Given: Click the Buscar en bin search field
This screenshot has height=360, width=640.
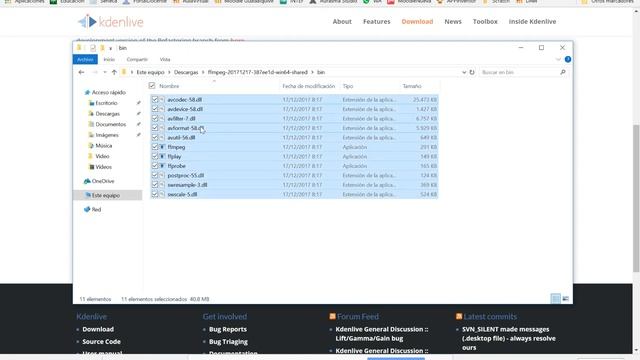Looking at the screenshot, I should point(519,72).
